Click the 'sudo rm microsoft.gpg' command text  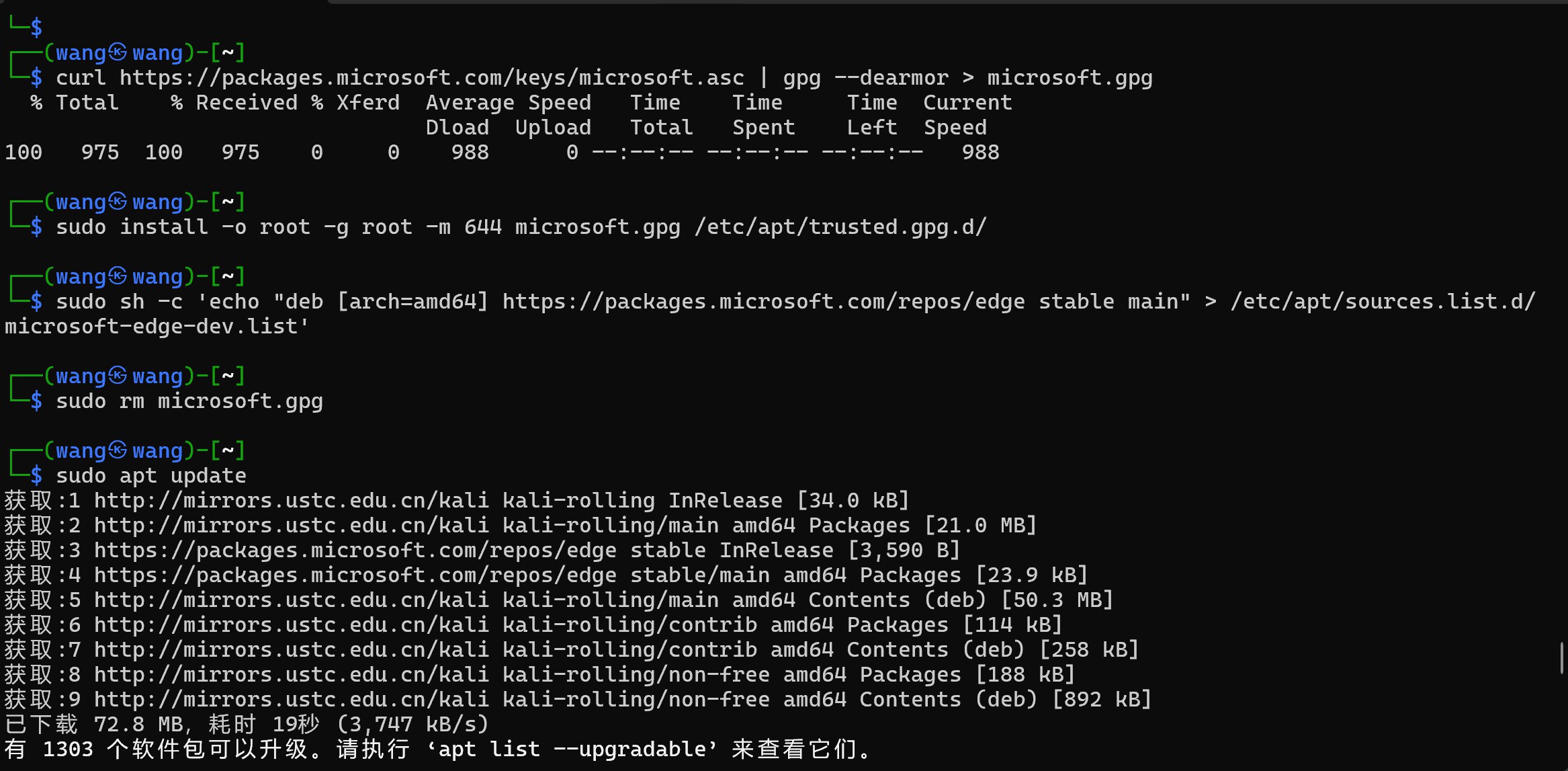pyautogui.click(x=189, y=401)
